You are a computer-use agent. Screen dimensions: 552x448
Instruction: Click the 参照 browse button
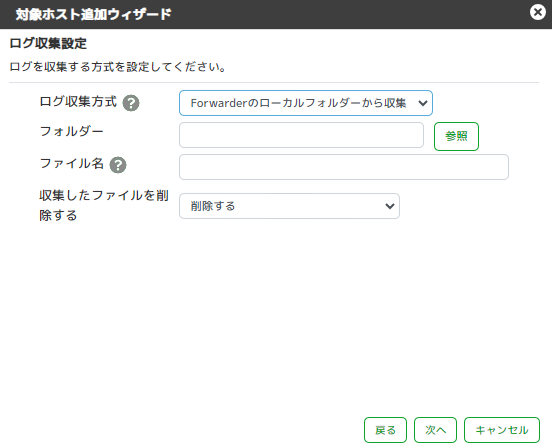pos(456,136)
